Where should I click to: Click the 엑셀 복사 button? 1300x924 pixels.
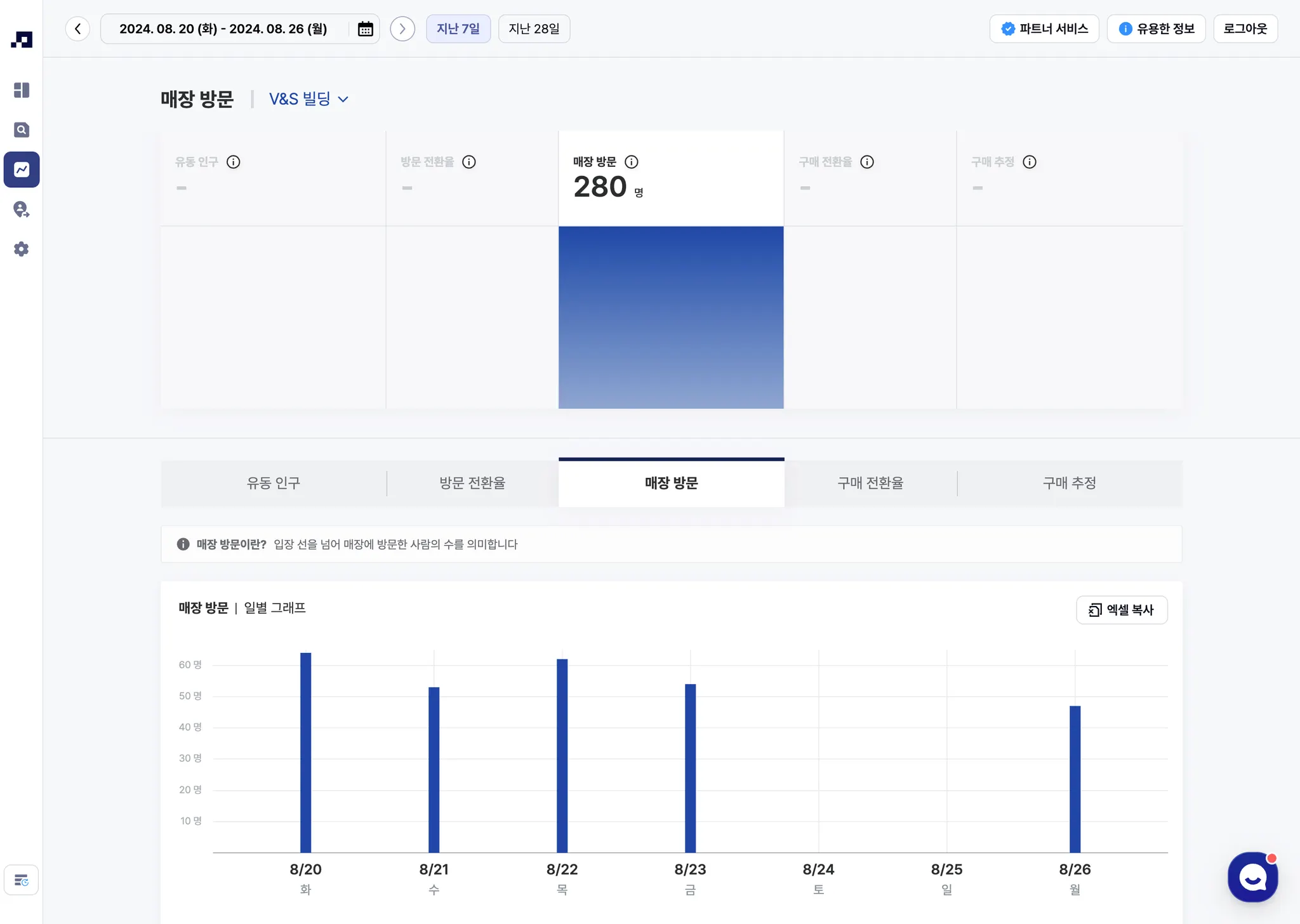pyautogui.click(x=1122, y=610)
